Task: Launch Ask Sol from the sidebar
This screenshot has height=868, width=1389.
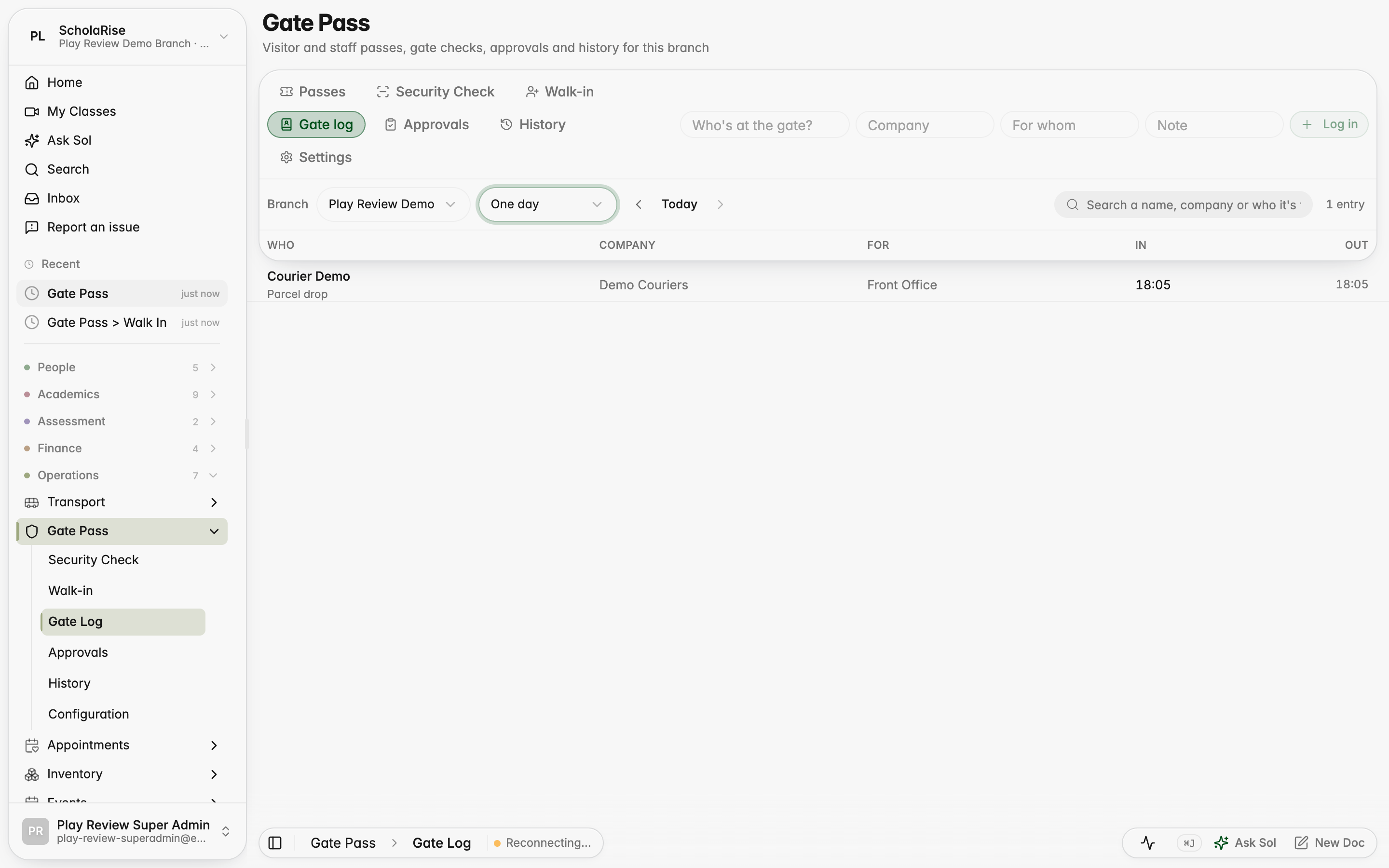Action: [122, 140]
